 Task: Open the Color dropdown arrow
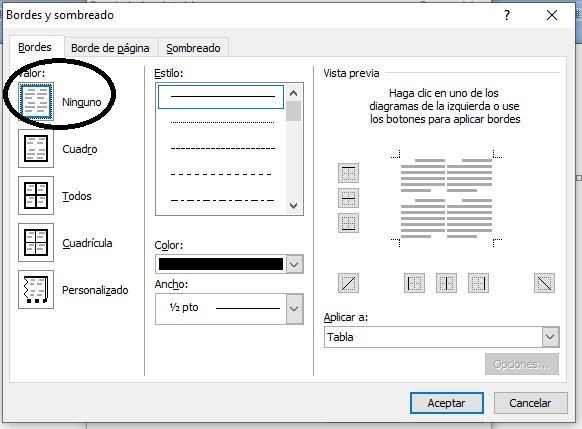coord(294,264)
